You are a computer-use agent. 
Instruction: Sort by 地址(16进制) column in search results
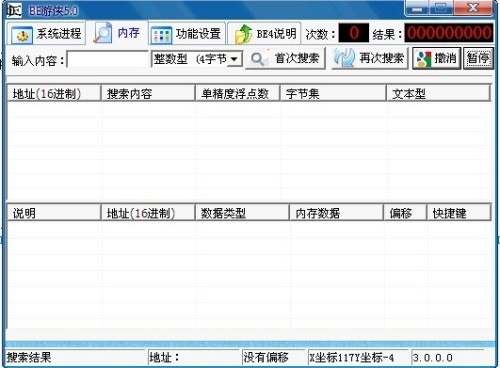(x=54, y=93)
